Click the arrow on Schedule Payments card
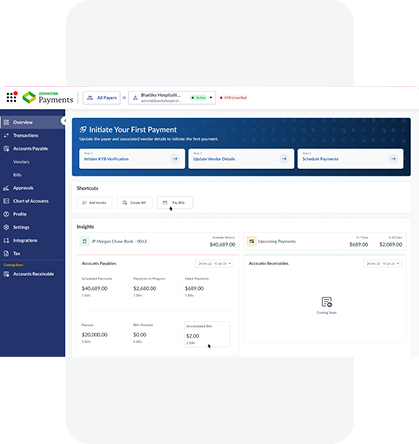The width and height of the screenshot is (419, 444). pos(393,159)
